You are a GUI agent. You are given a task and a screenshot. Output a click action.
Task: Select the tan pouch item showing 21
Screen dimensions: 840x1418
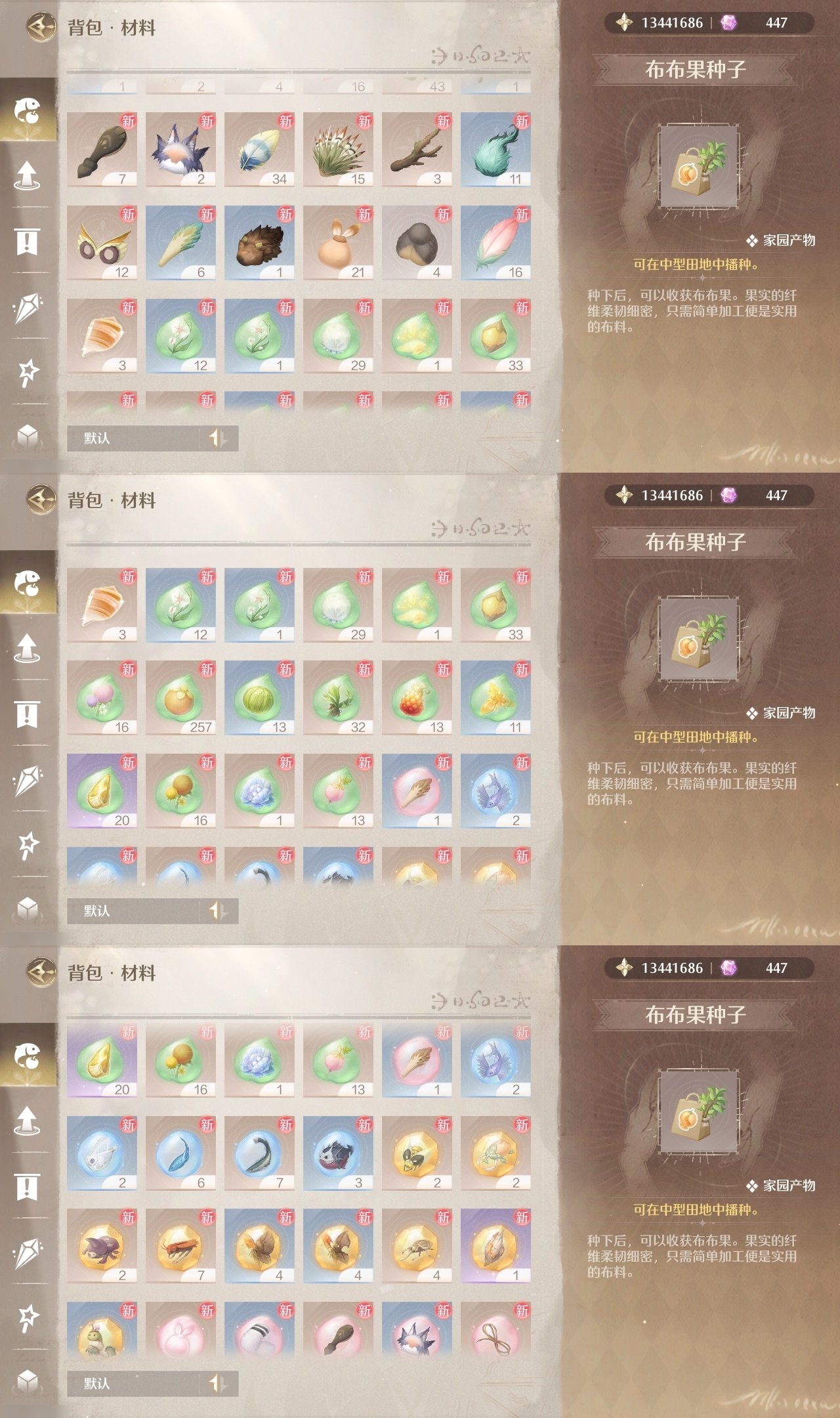tap(338, 243)
